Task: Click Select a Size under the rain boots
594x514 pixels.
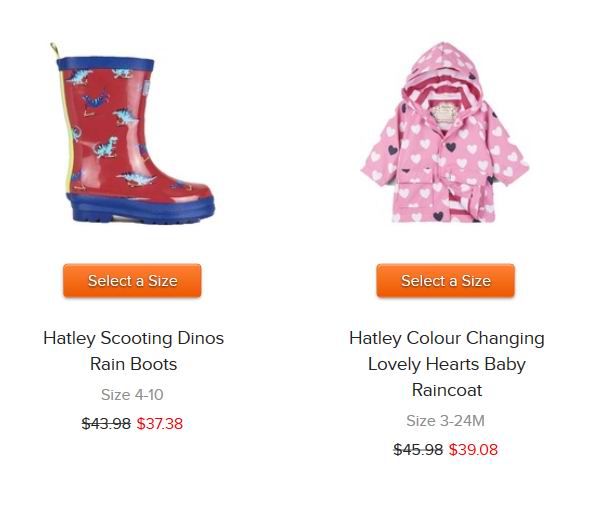Action: 132,281
